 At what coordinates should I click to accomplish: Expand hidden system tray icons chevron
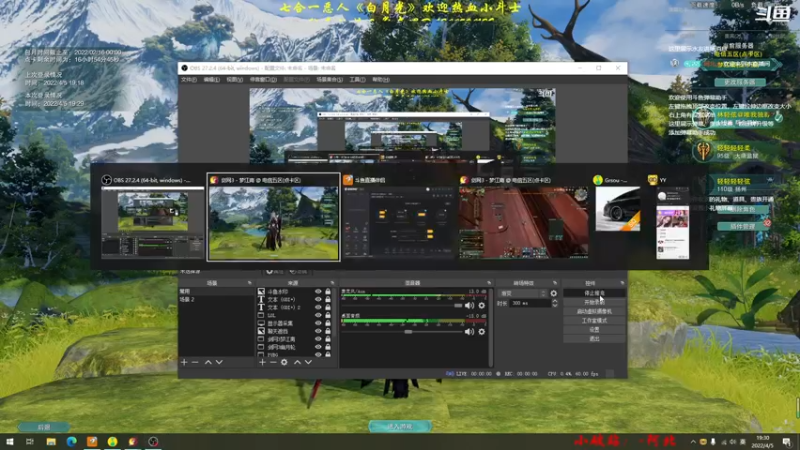click(693, 442)
